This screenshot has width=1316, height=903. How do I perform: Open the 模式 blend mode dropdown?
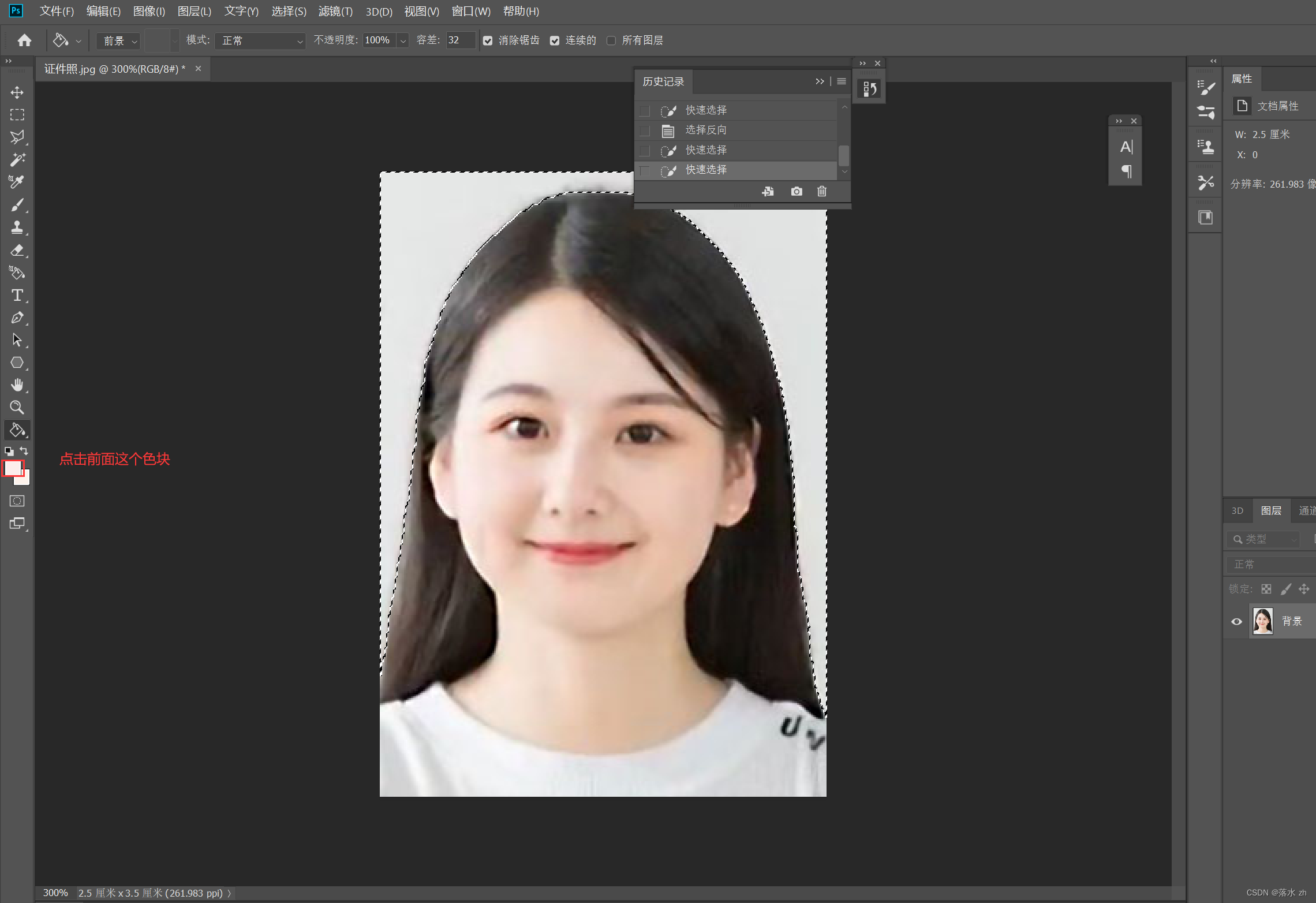pyautogui.click(x=260, y=40)
